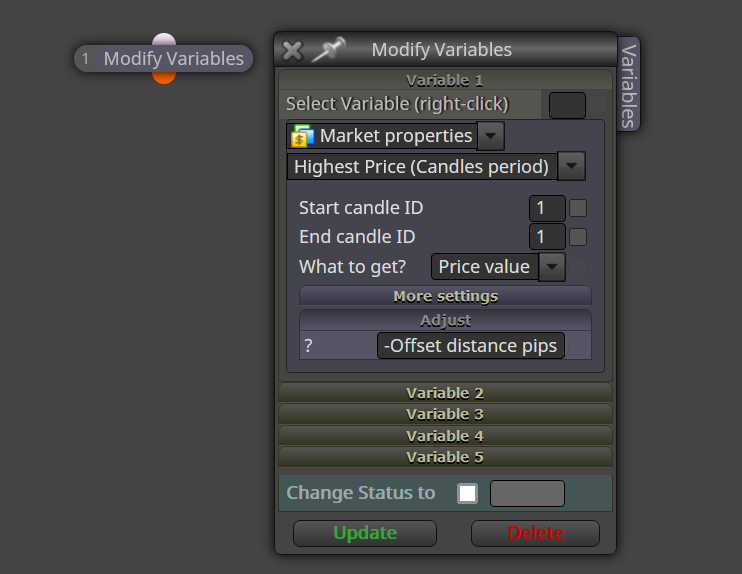
Task: Enable the Change Status to checkbox
Action: pos(467,494)
